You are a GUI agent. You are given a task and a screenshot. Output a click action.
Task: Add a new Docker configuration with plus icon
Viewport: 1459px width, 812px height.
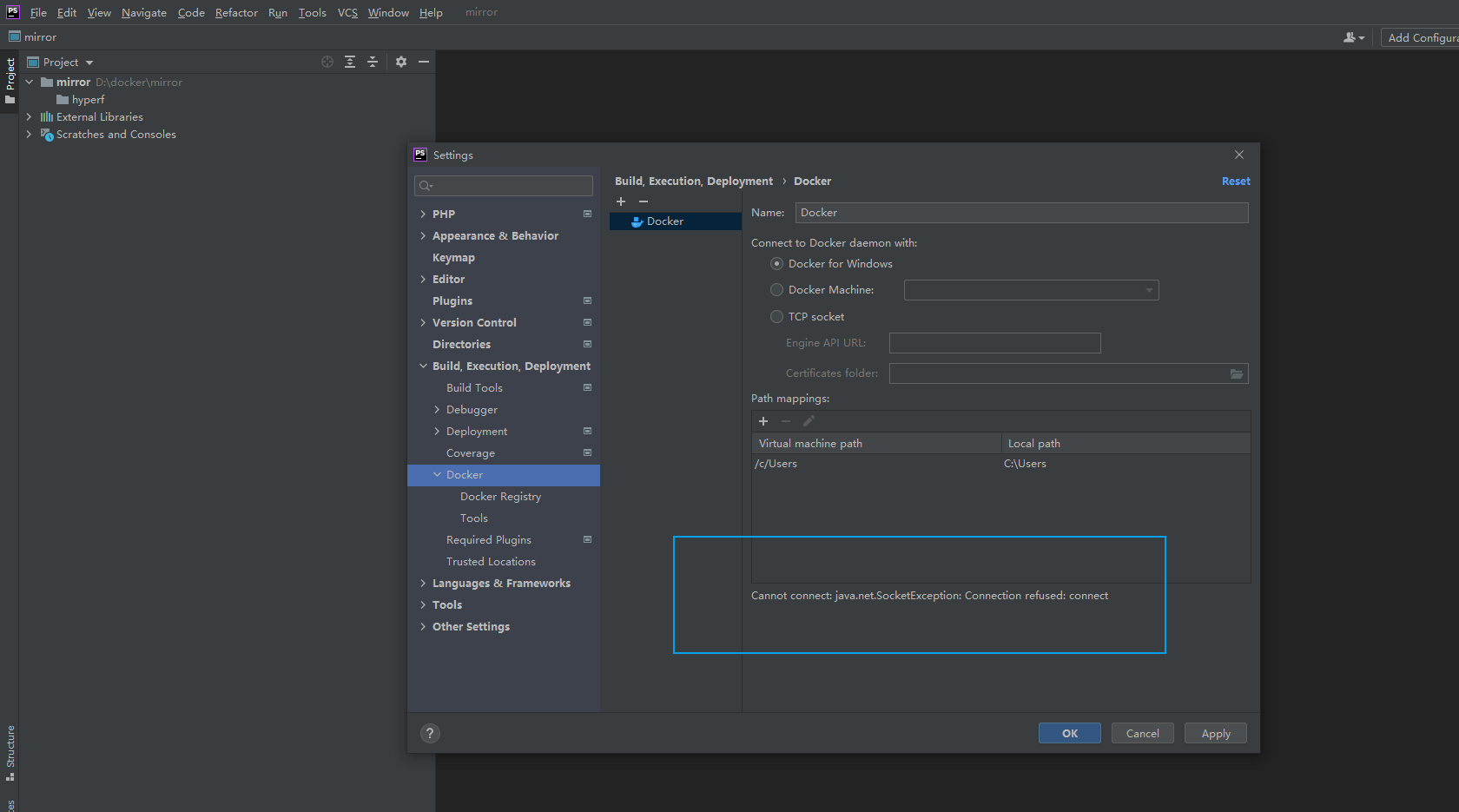click(621, 201)
